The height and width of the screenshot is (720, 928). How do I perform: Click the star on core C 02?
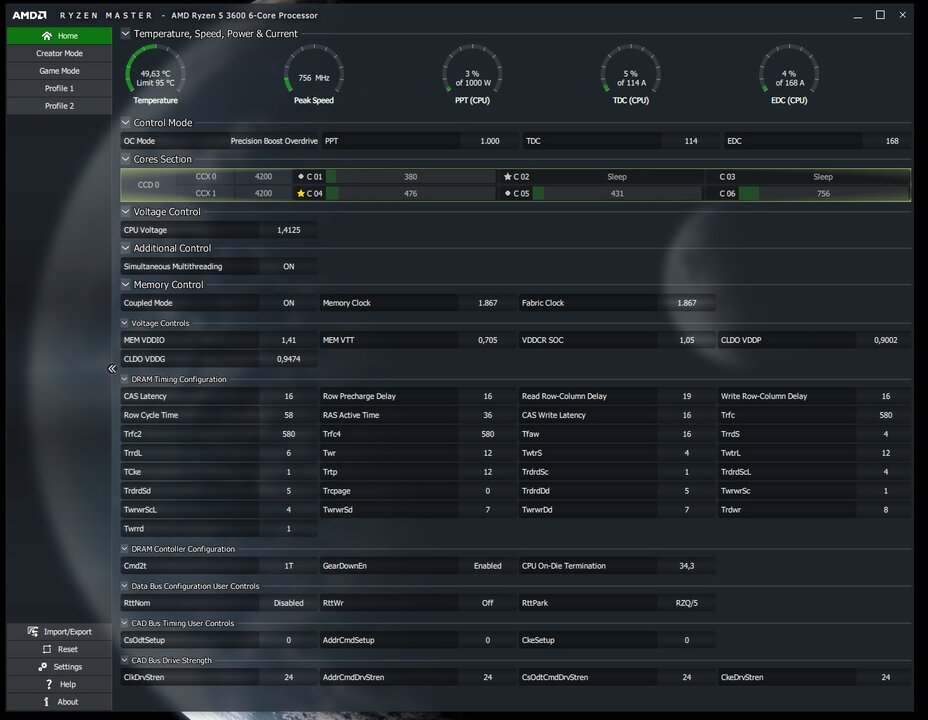point(507,176)
